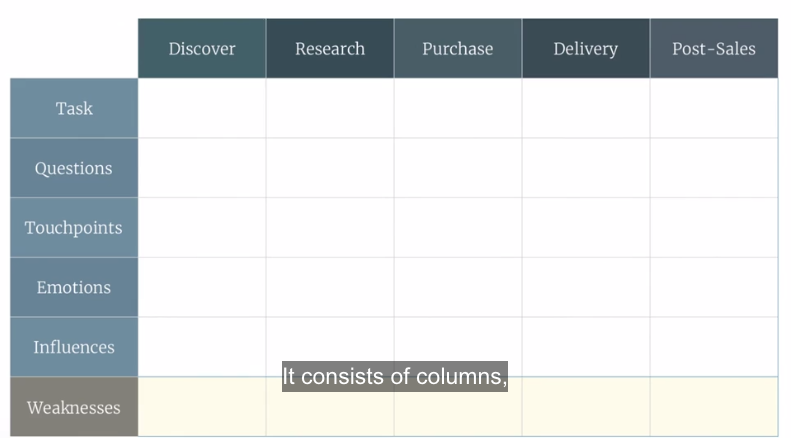Click the Post-Sales column header
The width and height of the screenshot is (791, 438).
tap(714, 48)
